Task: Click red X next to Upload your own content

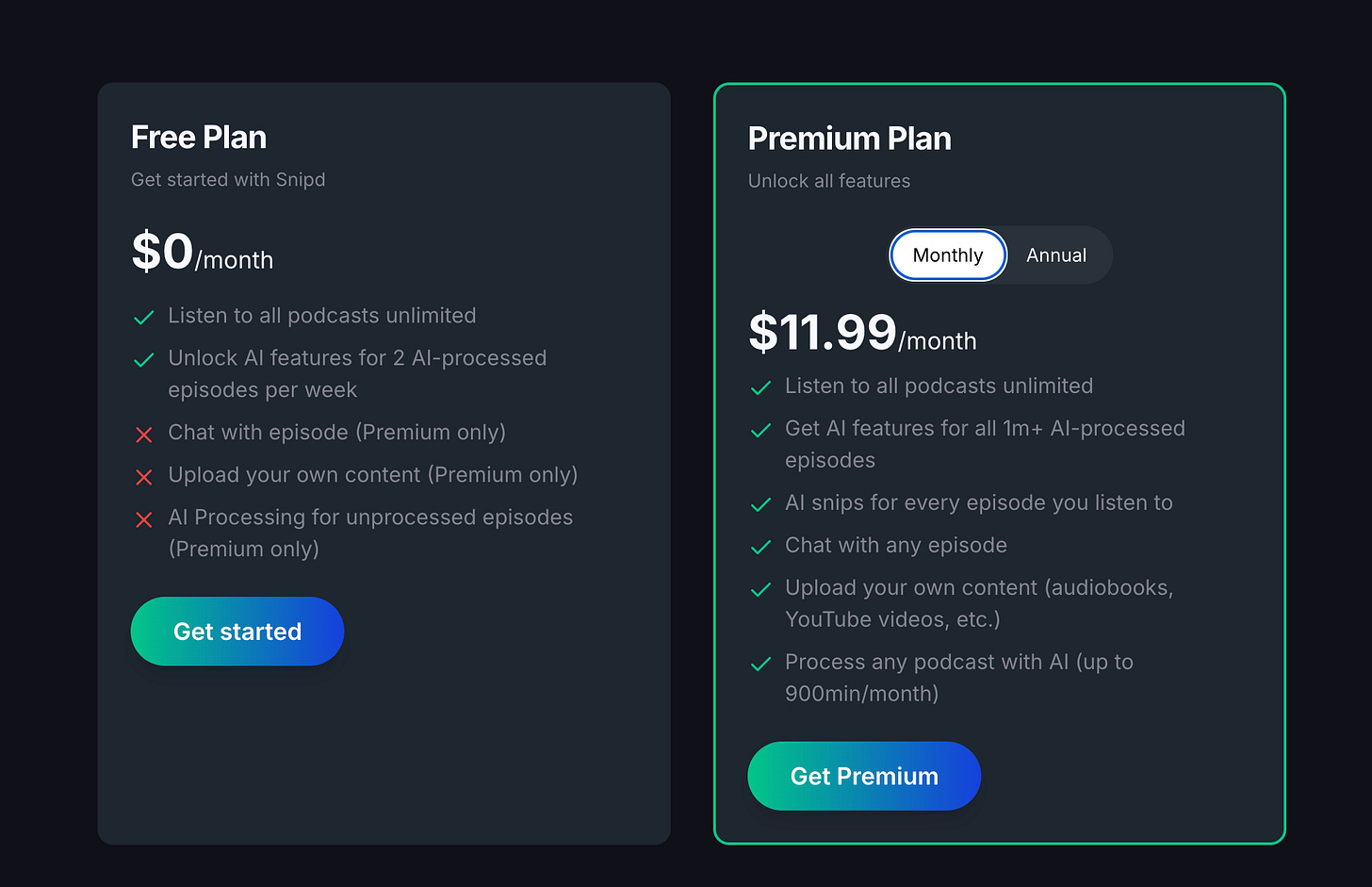Action: coord(144,477)
